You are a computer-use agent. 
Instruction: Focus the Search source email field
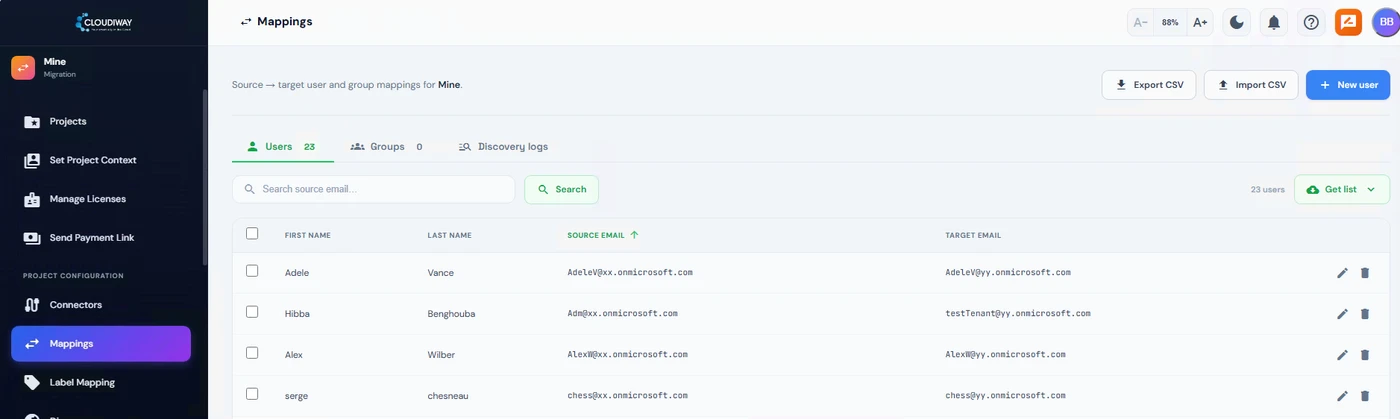pyautogui.click(x=373, y=189)
